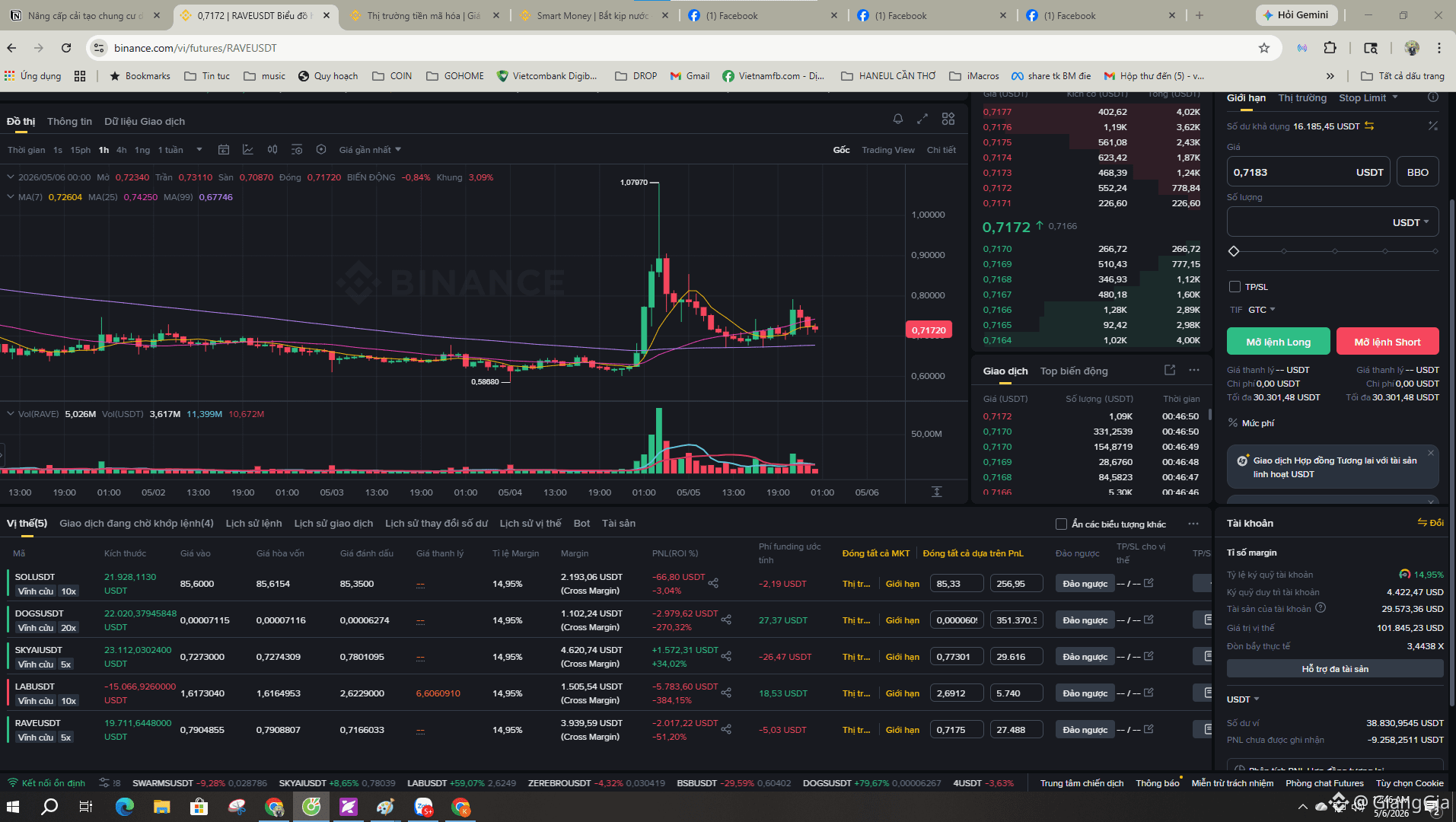Edit TP/SL for the DOGSUSDT position
The height and width of the screenshot is (822, 1456).
click(1149, 620)
